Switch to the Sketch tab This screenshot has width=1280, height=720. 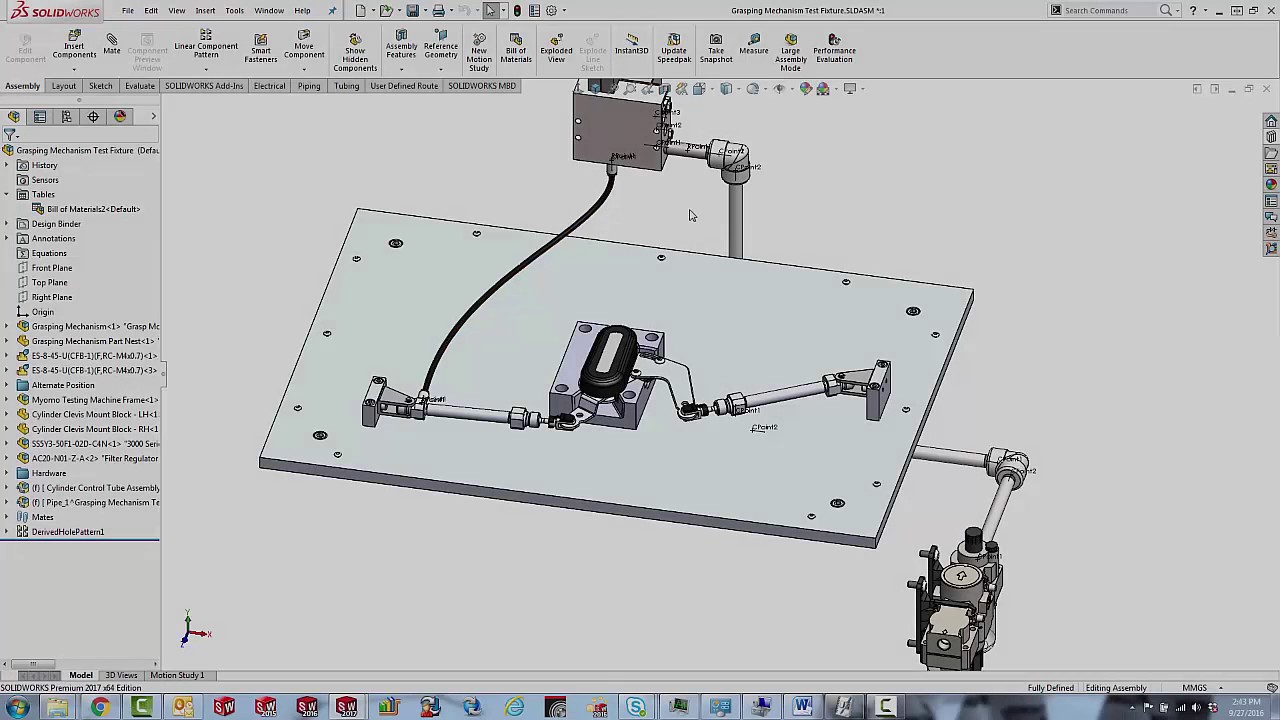tap(100, 86)
